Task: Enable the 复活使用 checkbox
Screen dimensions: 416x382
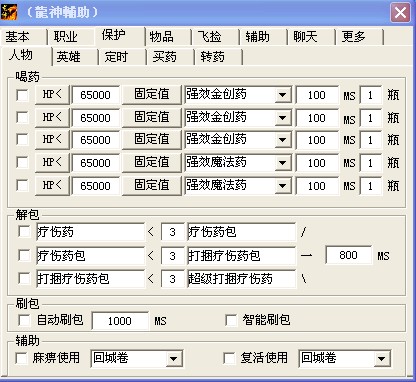Action: (229, 358)
